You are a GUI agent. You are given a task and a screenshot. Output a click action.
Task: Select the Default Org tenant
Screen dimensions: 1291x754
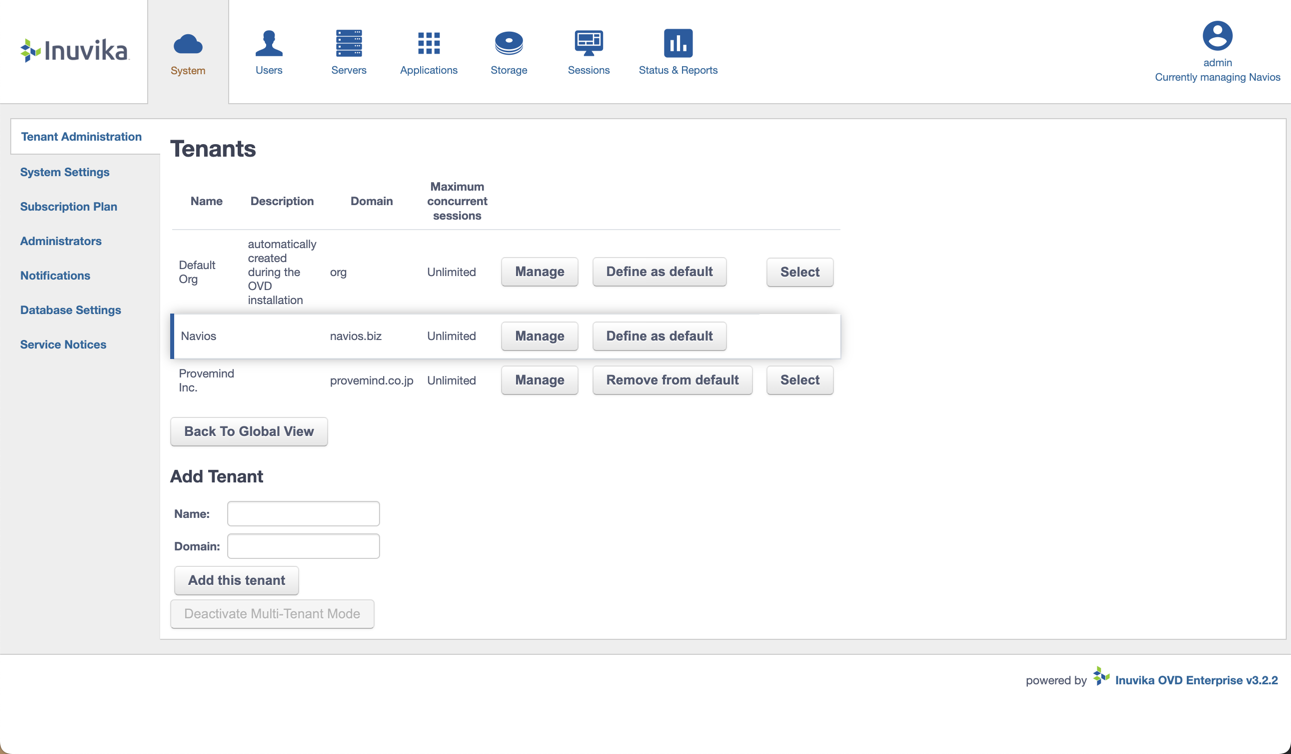coord(800,272)
